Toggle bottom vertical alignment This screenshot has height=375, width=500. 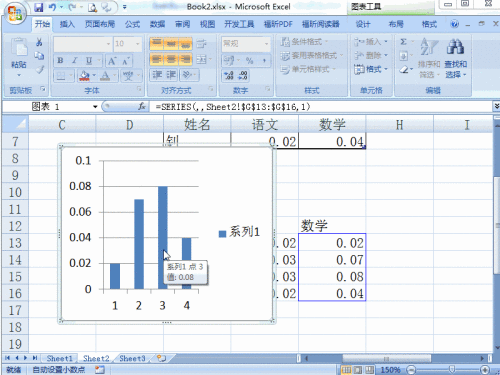click(185, 44)
